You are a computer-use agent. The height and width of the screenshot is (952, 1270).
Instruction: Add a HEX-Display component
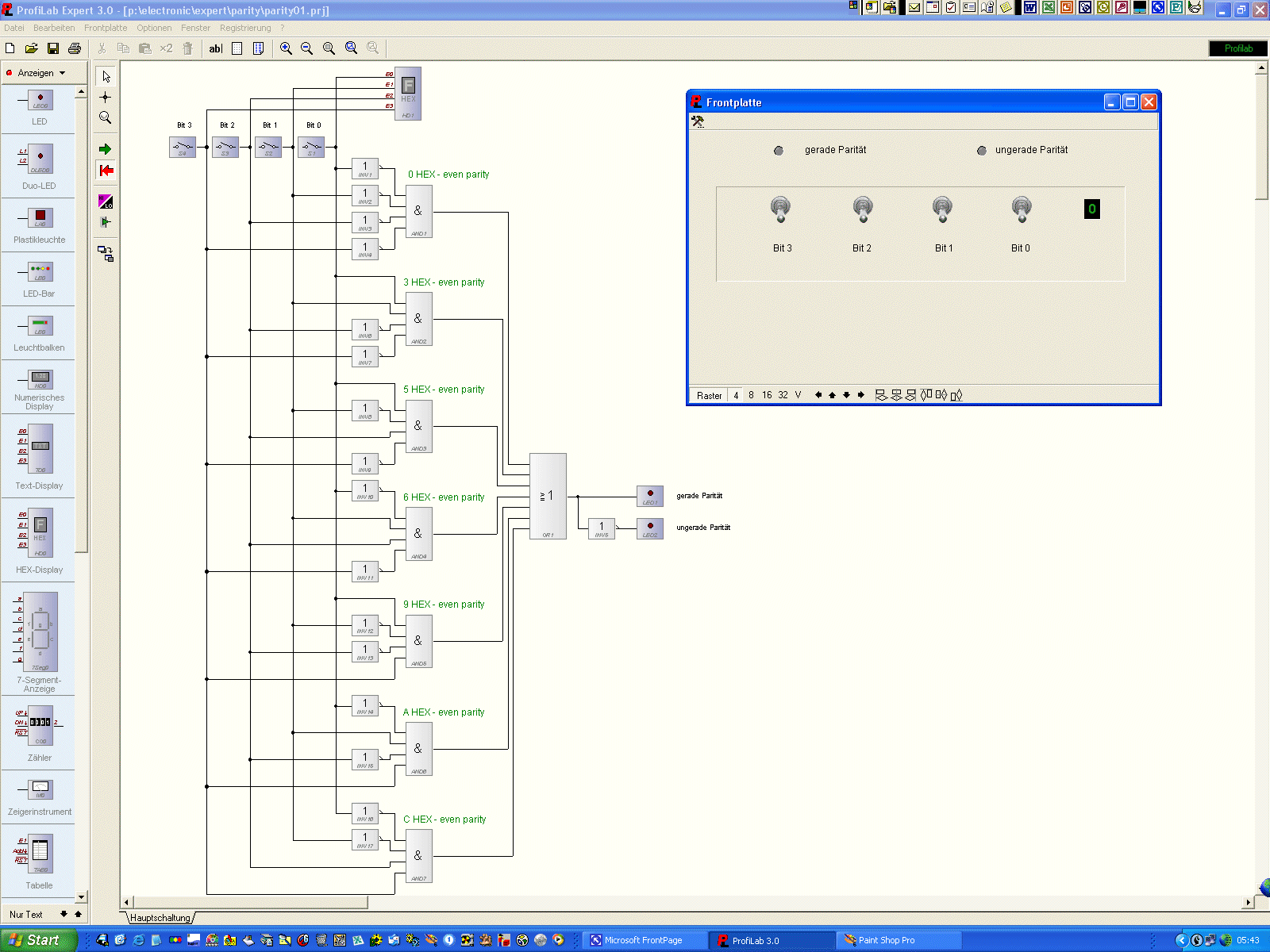coord(40,542)
